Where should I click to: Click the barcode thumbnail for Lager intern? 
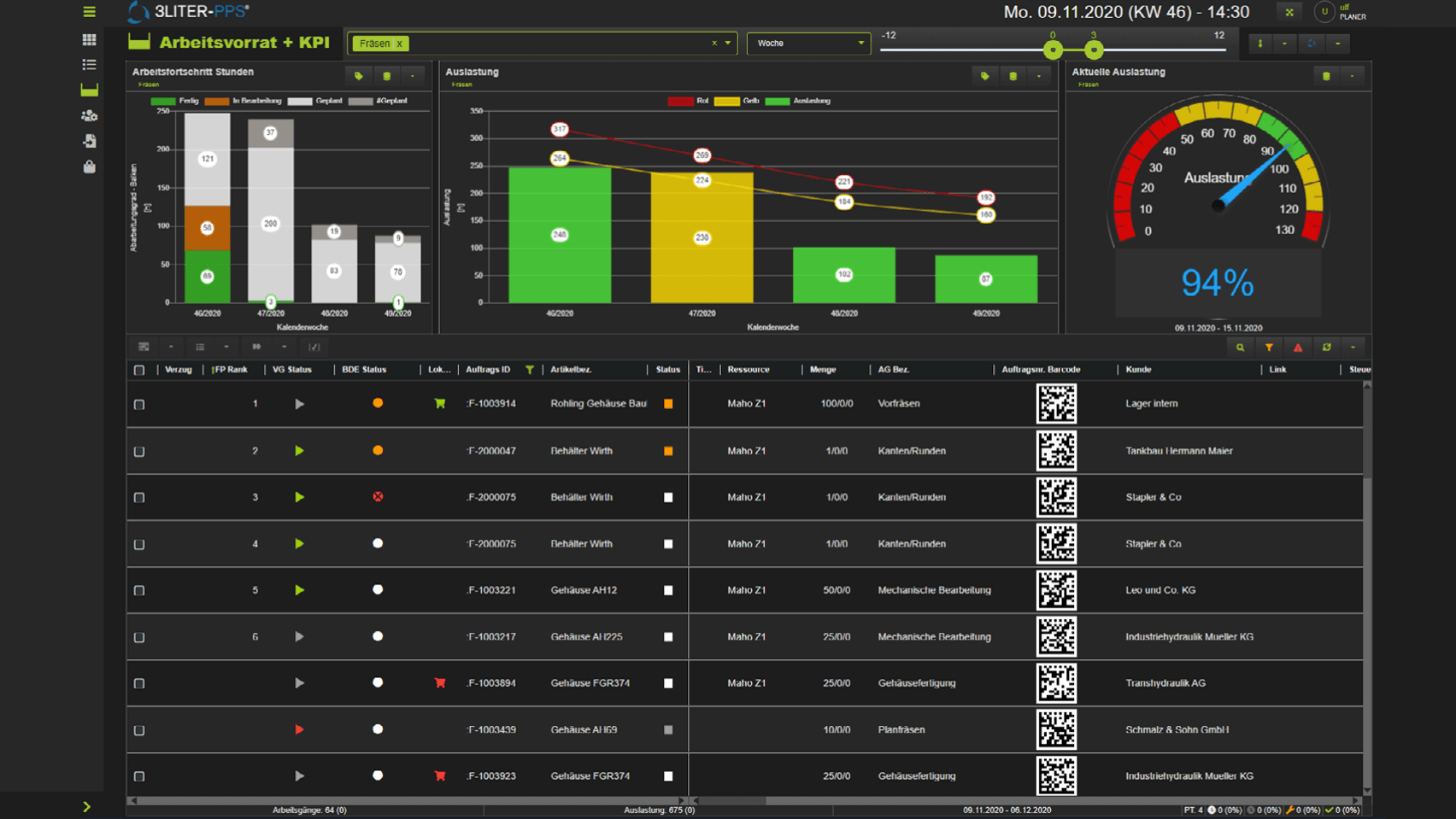pos(1057,404)
